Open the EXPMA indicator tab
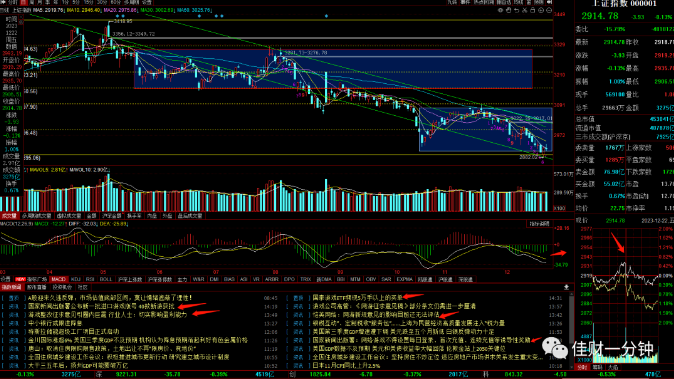Viewport: 674px width, 379px height. point(404,279)
